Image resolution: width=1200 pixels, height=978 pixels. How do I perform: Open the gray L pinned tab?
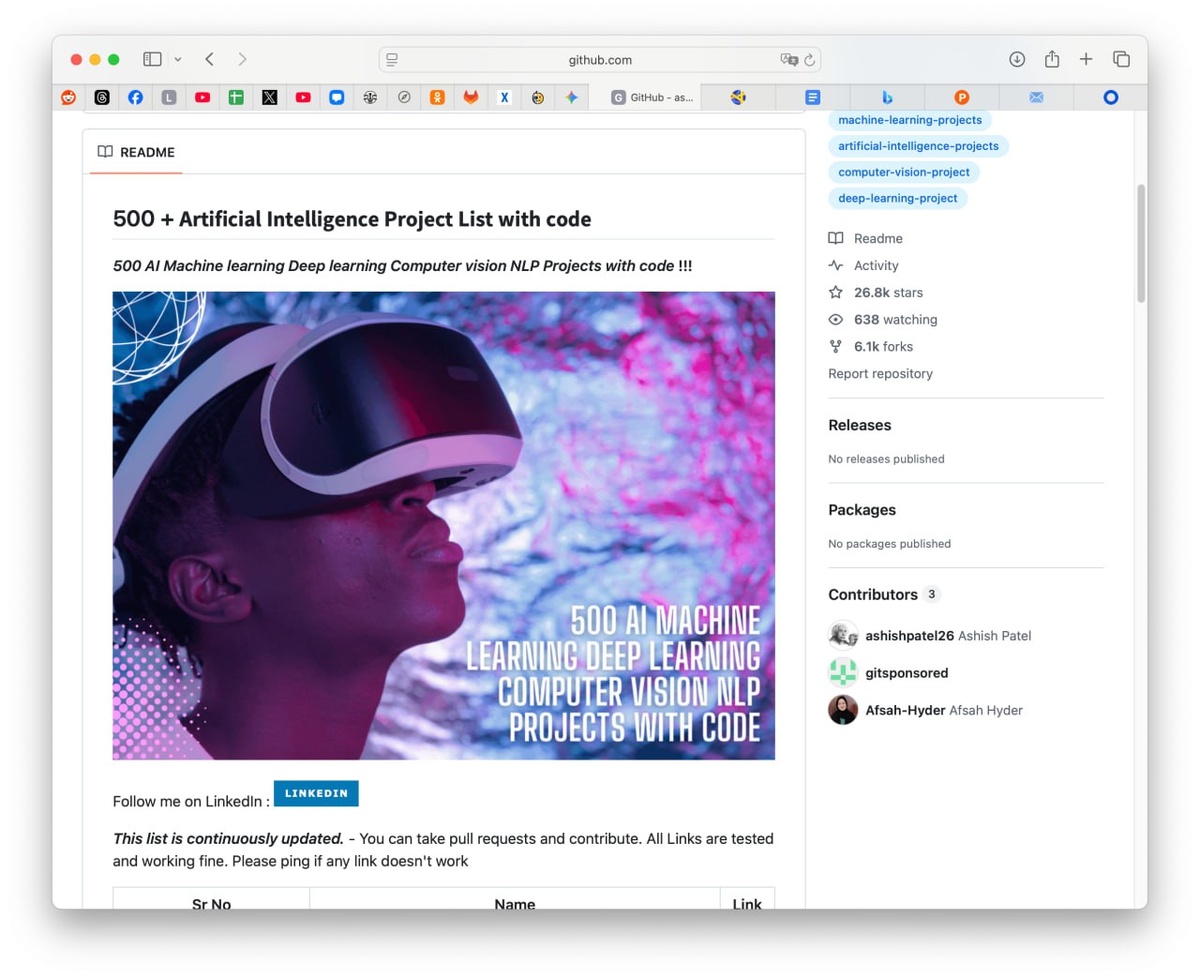tap(169, 97)
